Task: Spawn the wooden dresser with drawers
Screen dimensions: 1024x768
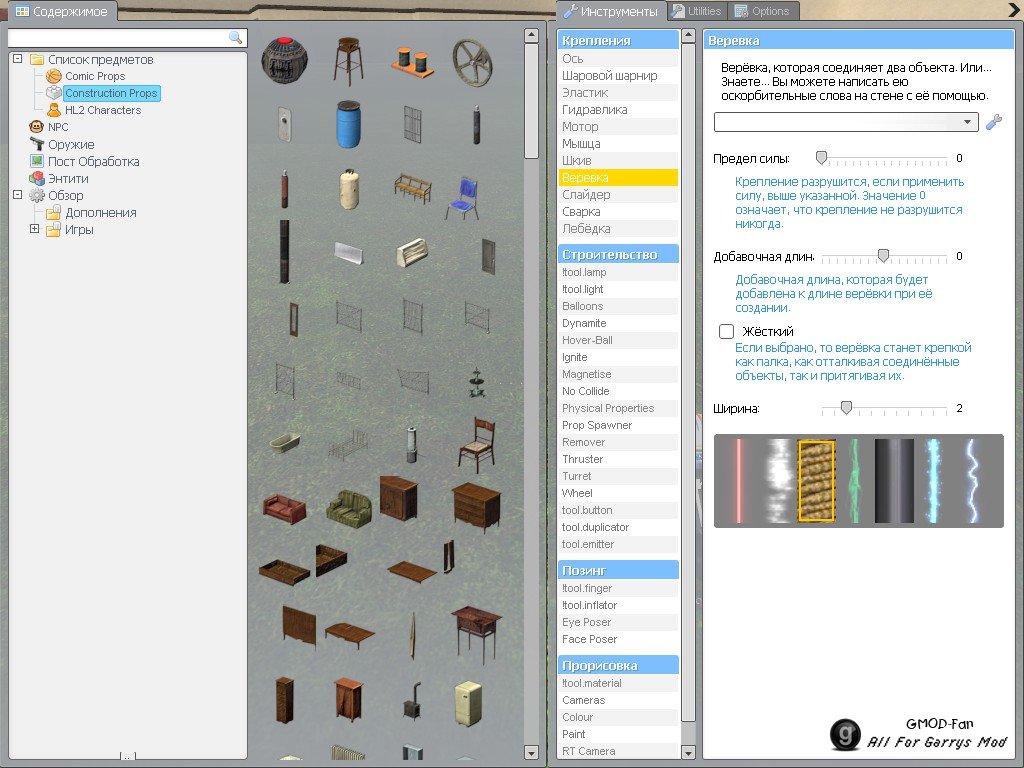Action: [477, 507]
